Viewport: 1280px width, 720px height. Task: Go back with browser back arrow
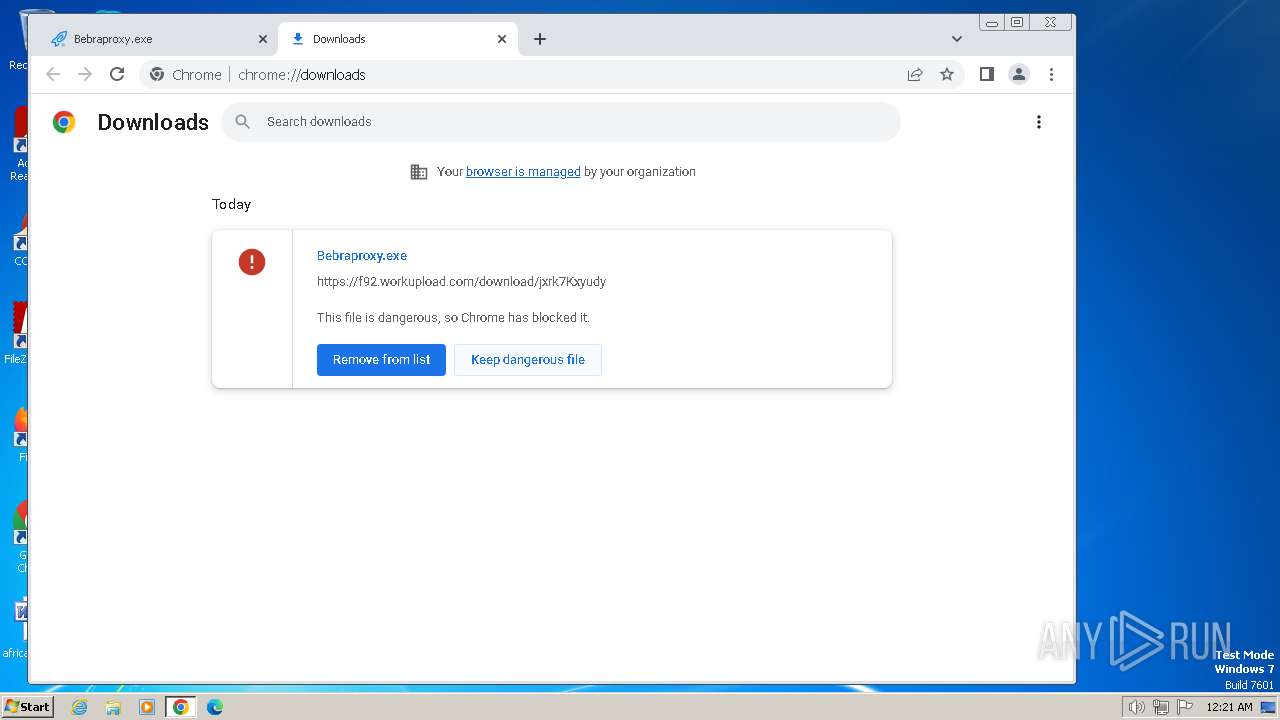point(53,74)
